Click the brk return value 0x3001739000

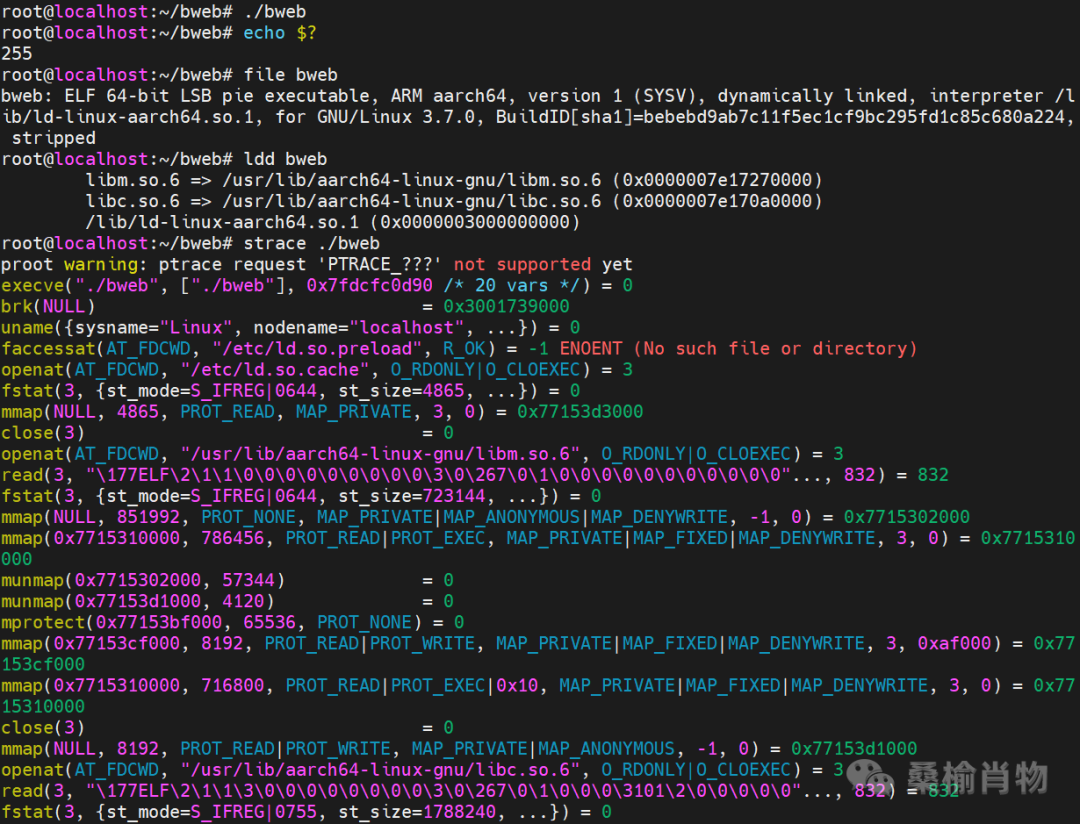506,307
